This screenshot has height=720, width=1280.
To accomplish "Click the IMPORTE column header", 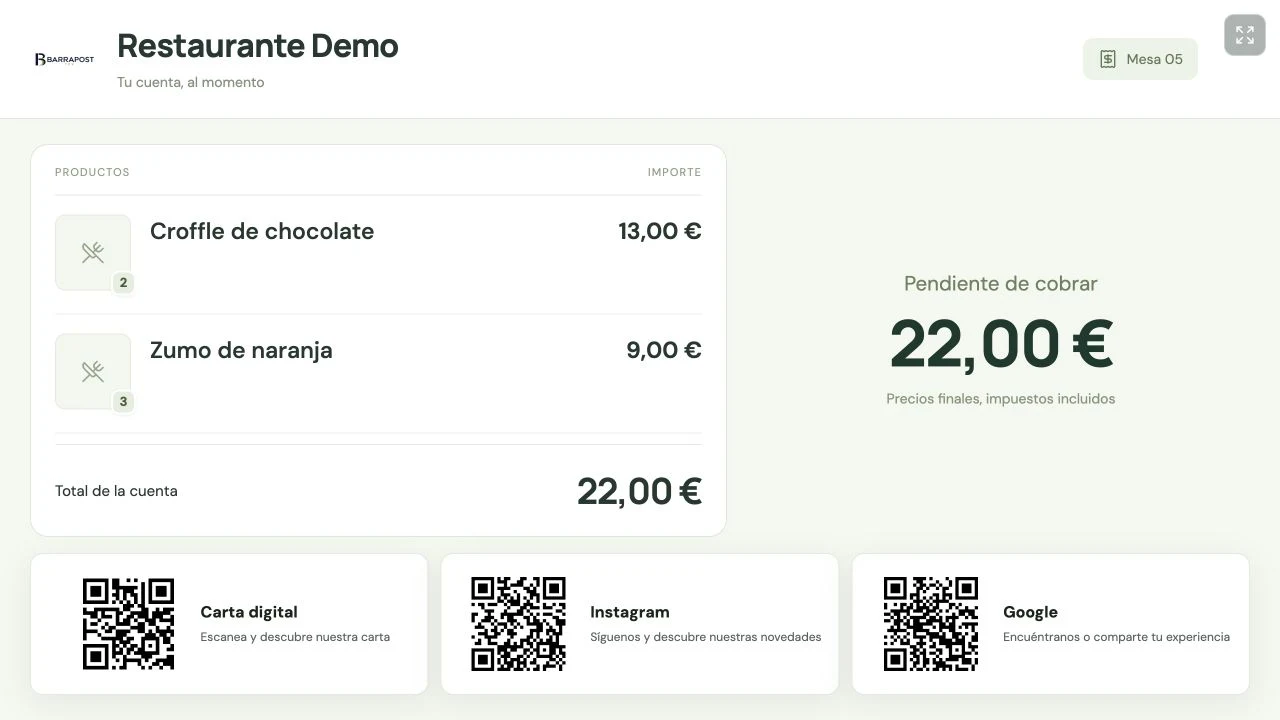I will (675, 172).
